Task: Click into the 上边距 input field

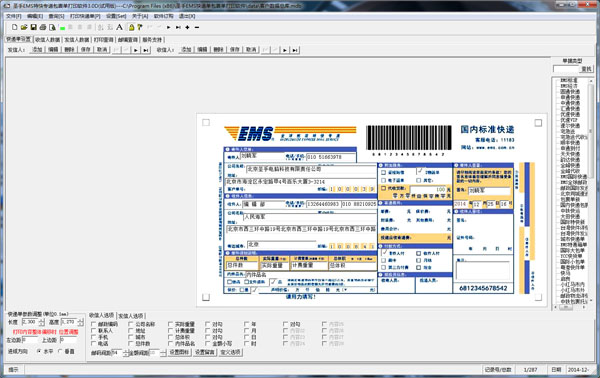Action: (x=68, y=340)
